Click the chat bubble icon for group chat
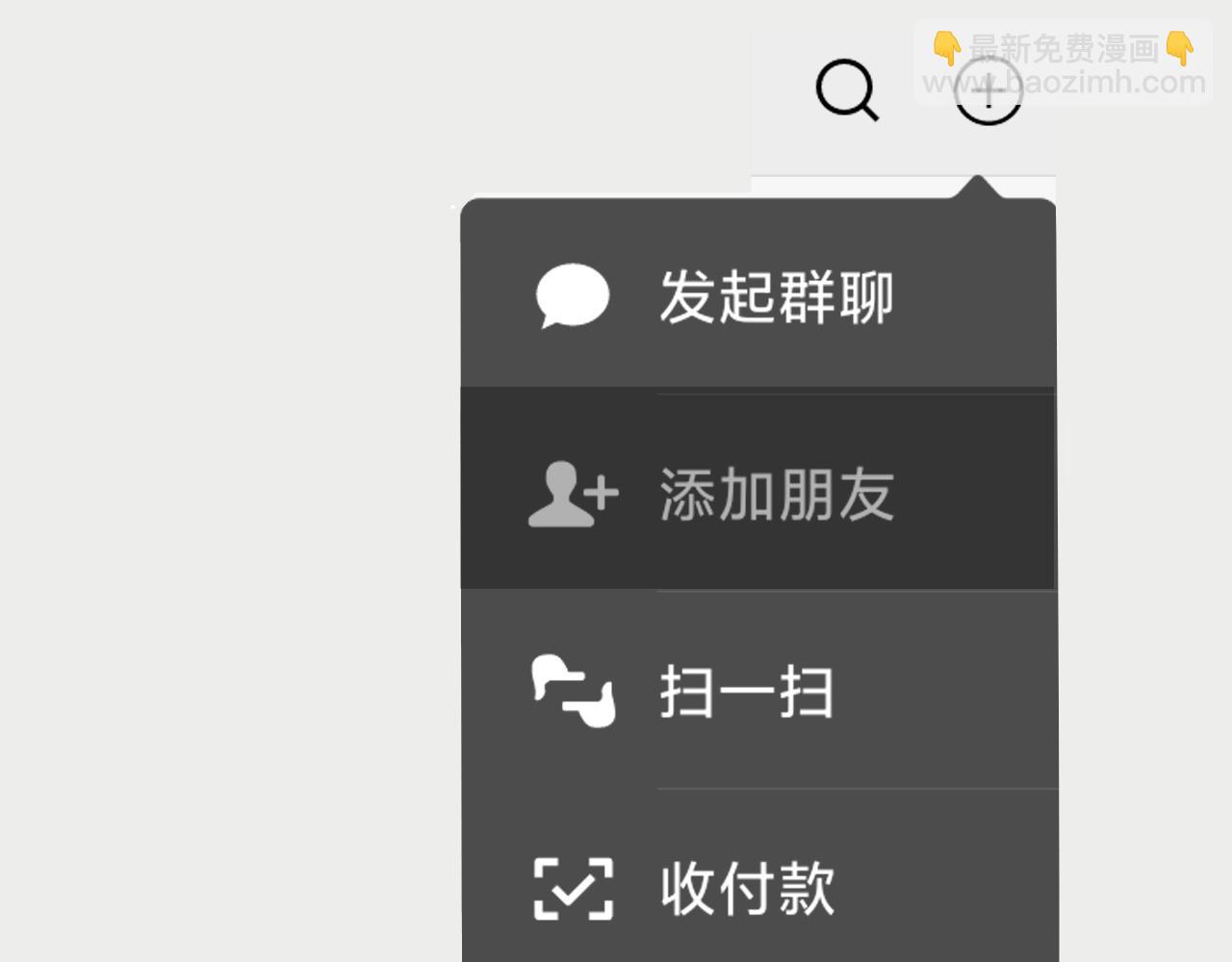 point(572,296)
